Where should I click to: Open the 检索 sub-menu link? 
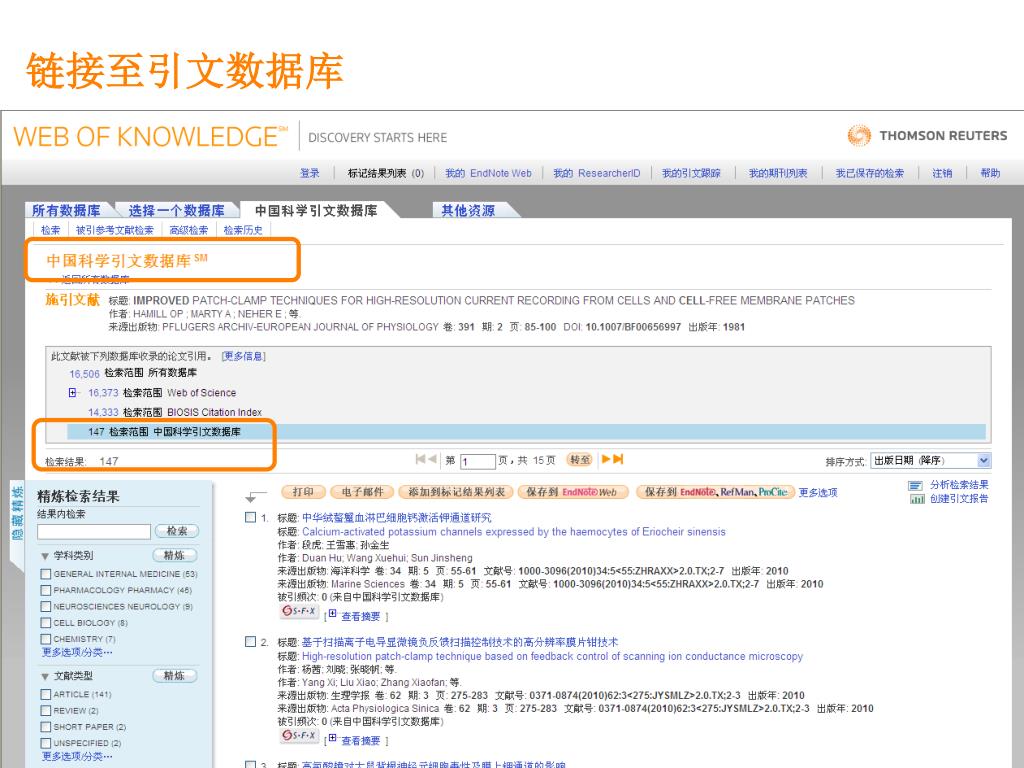(x=50, y=230)
